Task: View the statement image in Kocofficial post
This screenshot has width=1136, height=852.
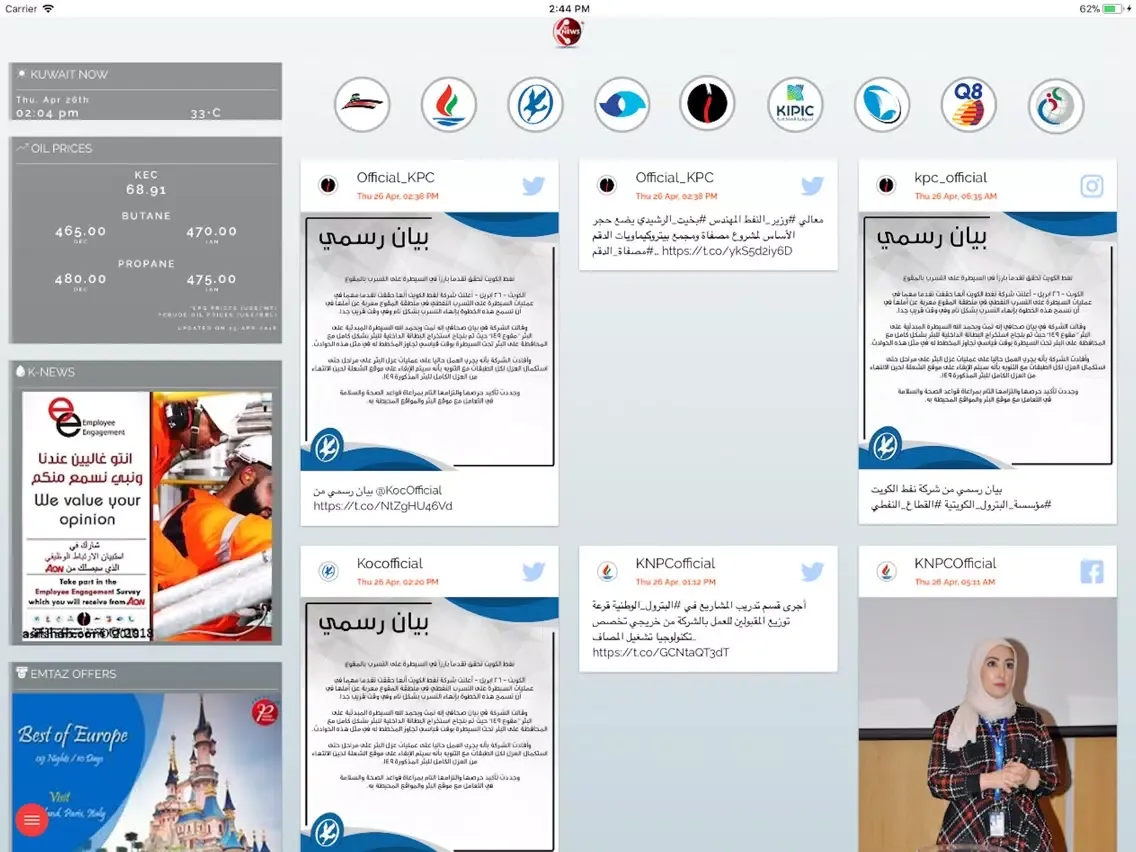Action: [430, 724]
